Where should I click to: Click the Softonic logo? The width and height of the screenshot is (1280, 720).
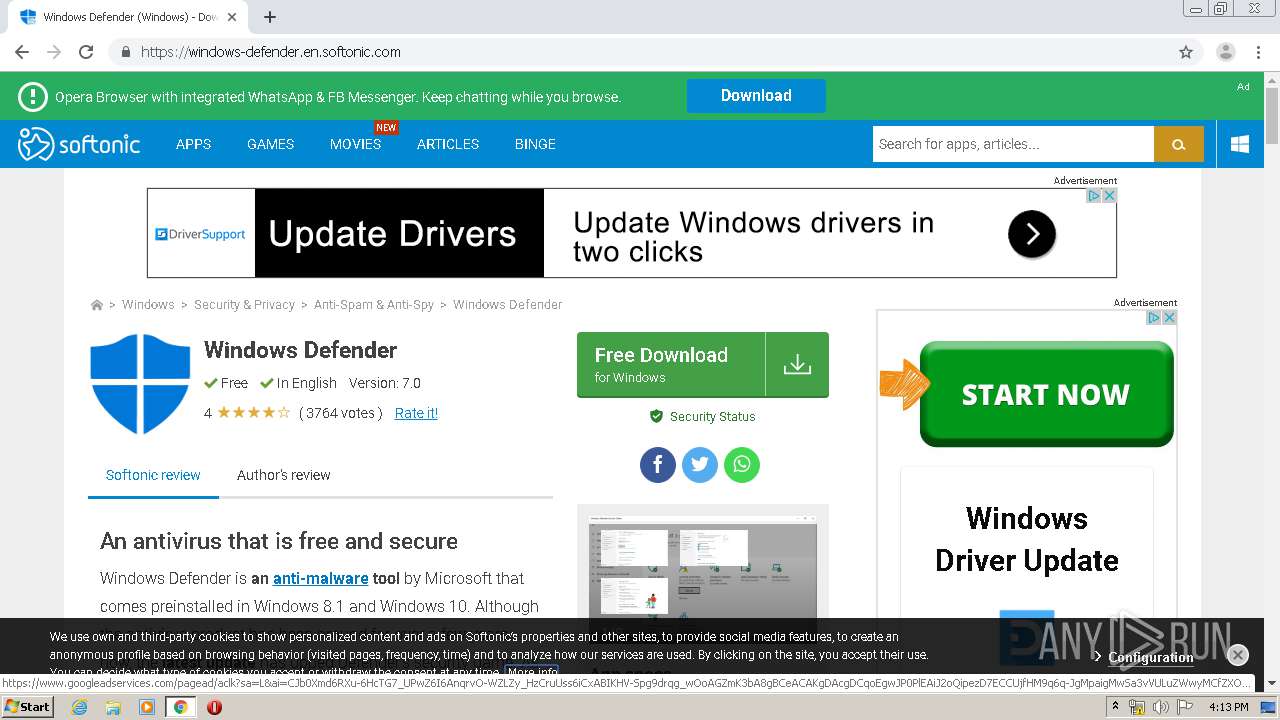click(79, 144)
